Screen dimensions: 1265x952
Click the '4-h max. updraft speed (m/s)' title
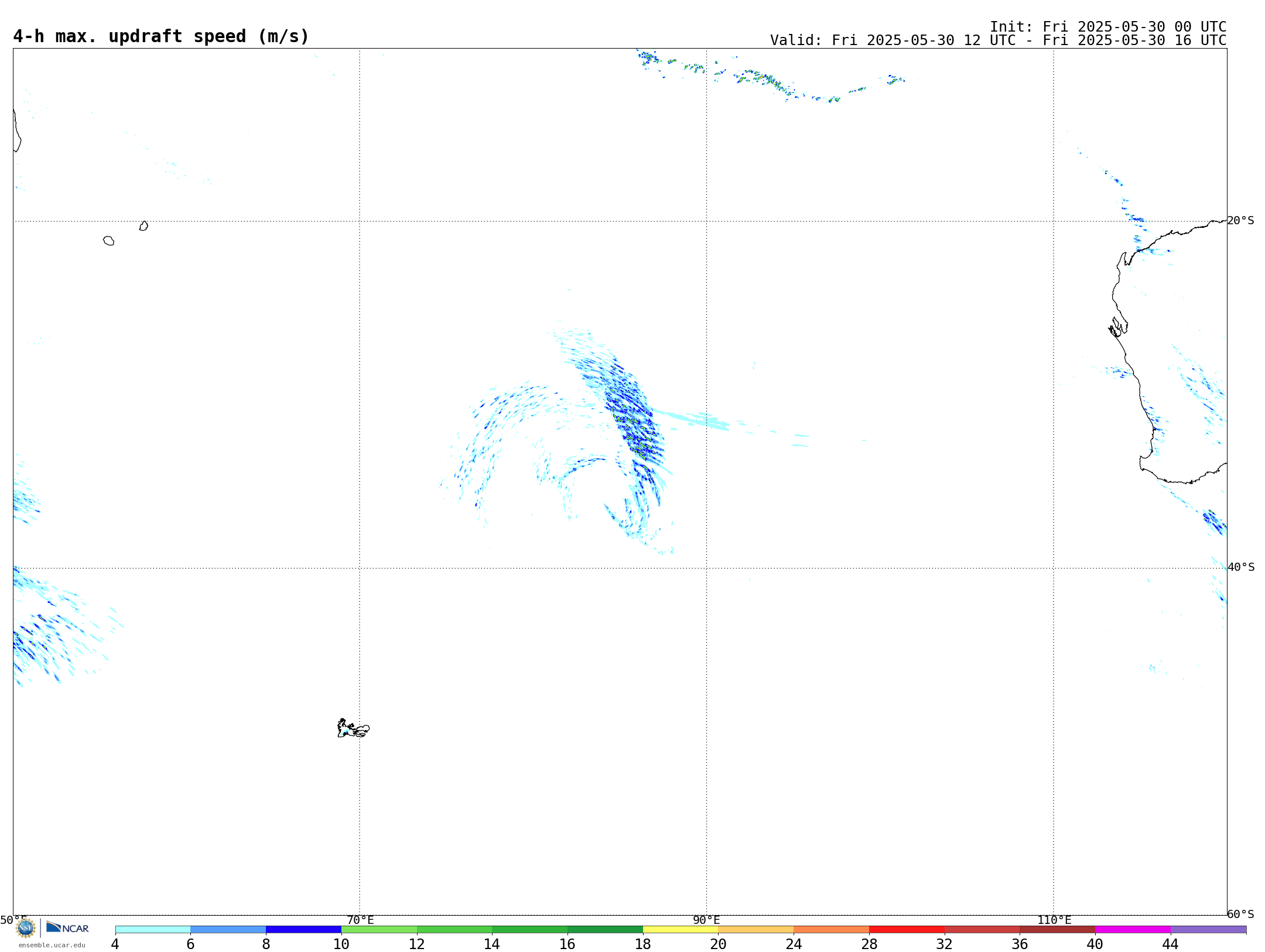point(161,36)
